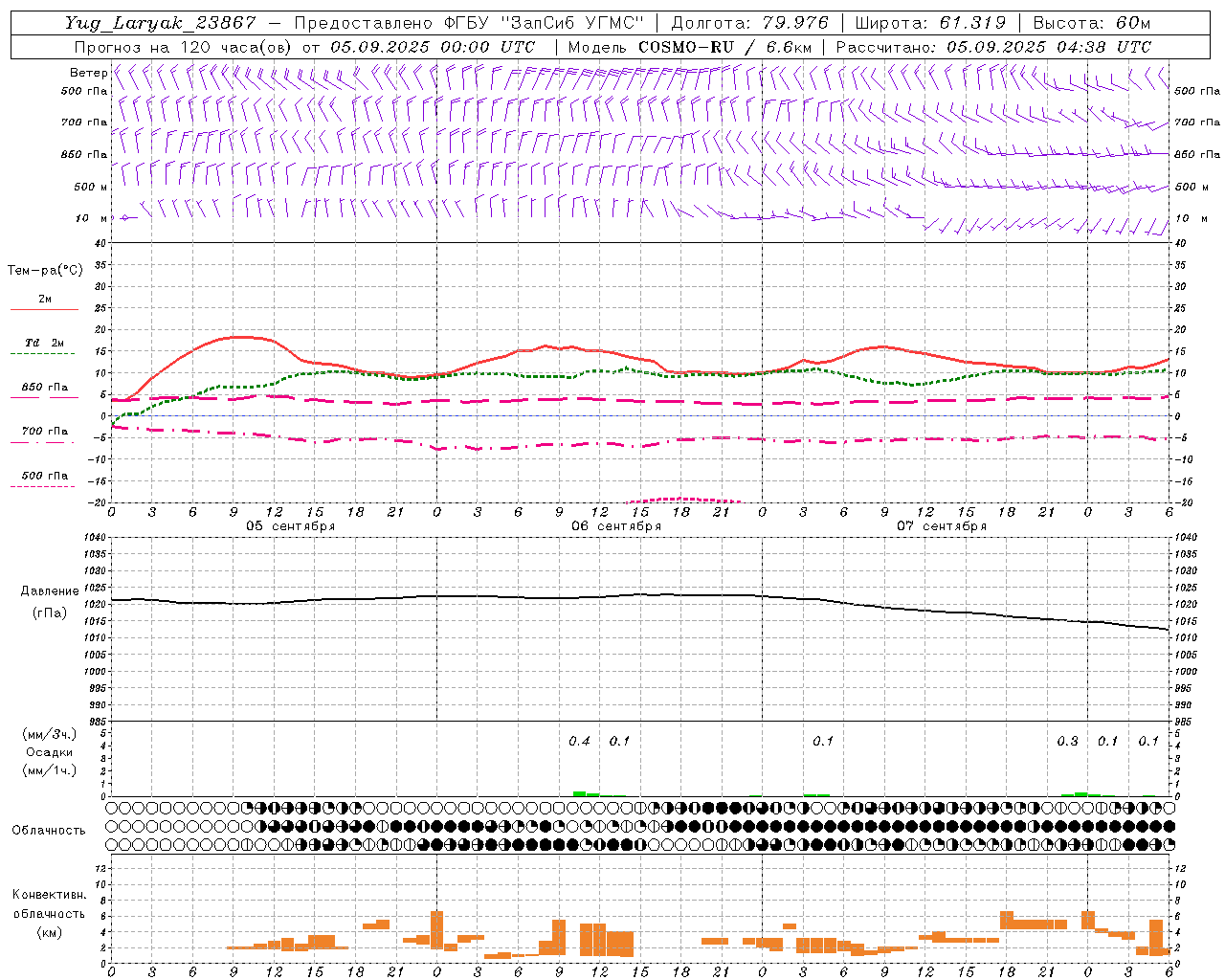Click the 05 сентября date label
1225x980 pixels.
[291, 526]
